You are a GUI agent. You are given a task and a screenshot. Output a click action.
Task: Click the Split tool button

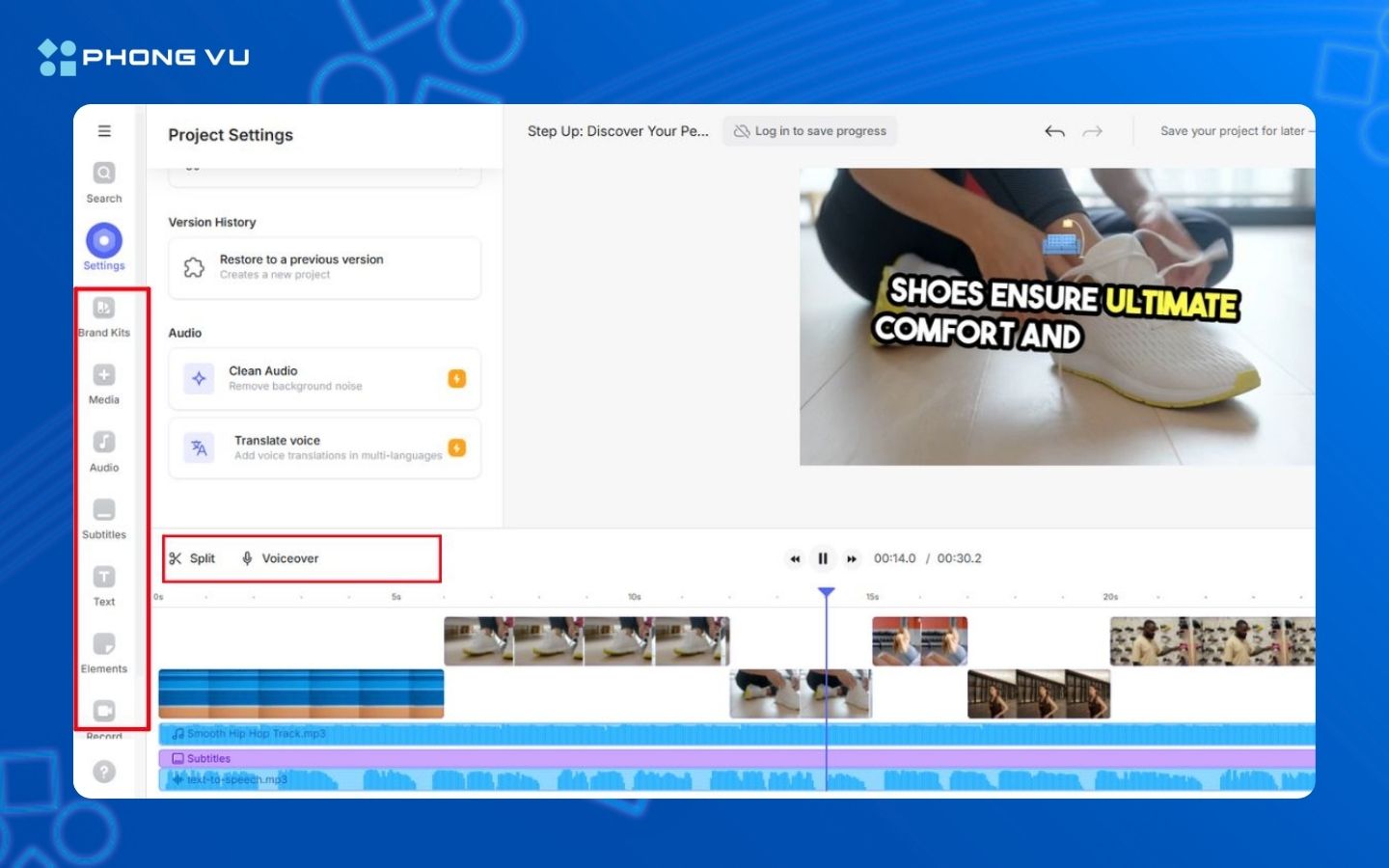pyautogui.click(x=193, y=558)
